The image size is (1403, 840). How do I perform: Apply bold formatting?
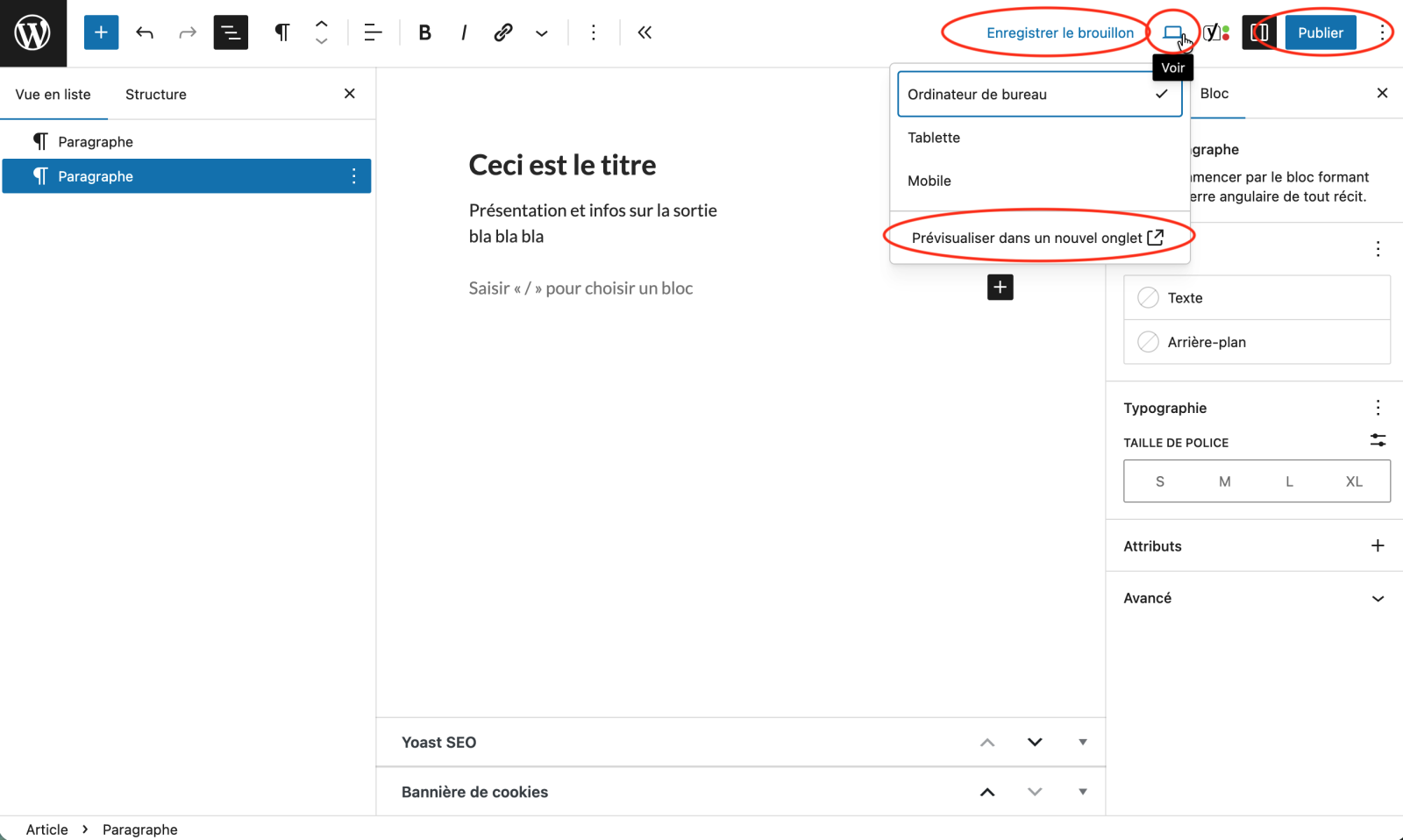424,33
